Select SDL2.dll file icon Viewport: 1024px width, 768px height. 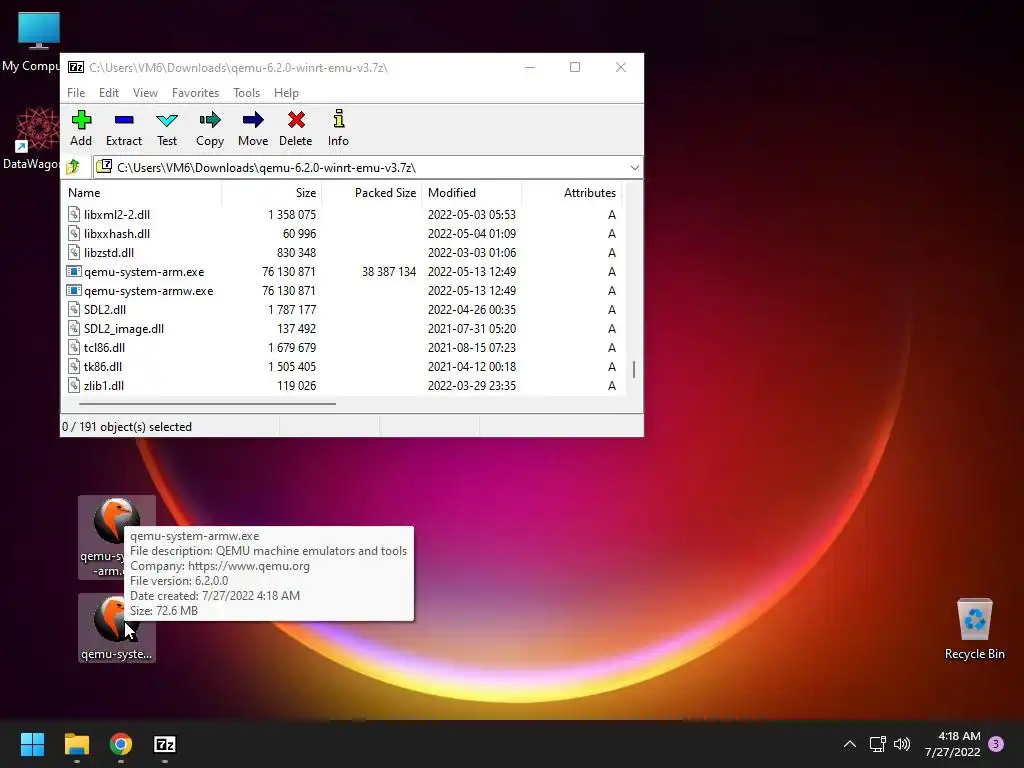(x=74, y=310)
